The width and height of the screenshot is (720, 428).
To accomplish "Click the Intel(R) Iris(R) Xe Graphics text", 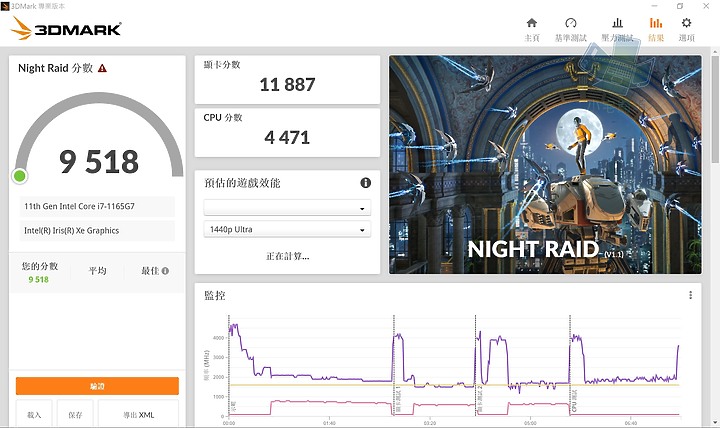I will (x=72, y=231).
